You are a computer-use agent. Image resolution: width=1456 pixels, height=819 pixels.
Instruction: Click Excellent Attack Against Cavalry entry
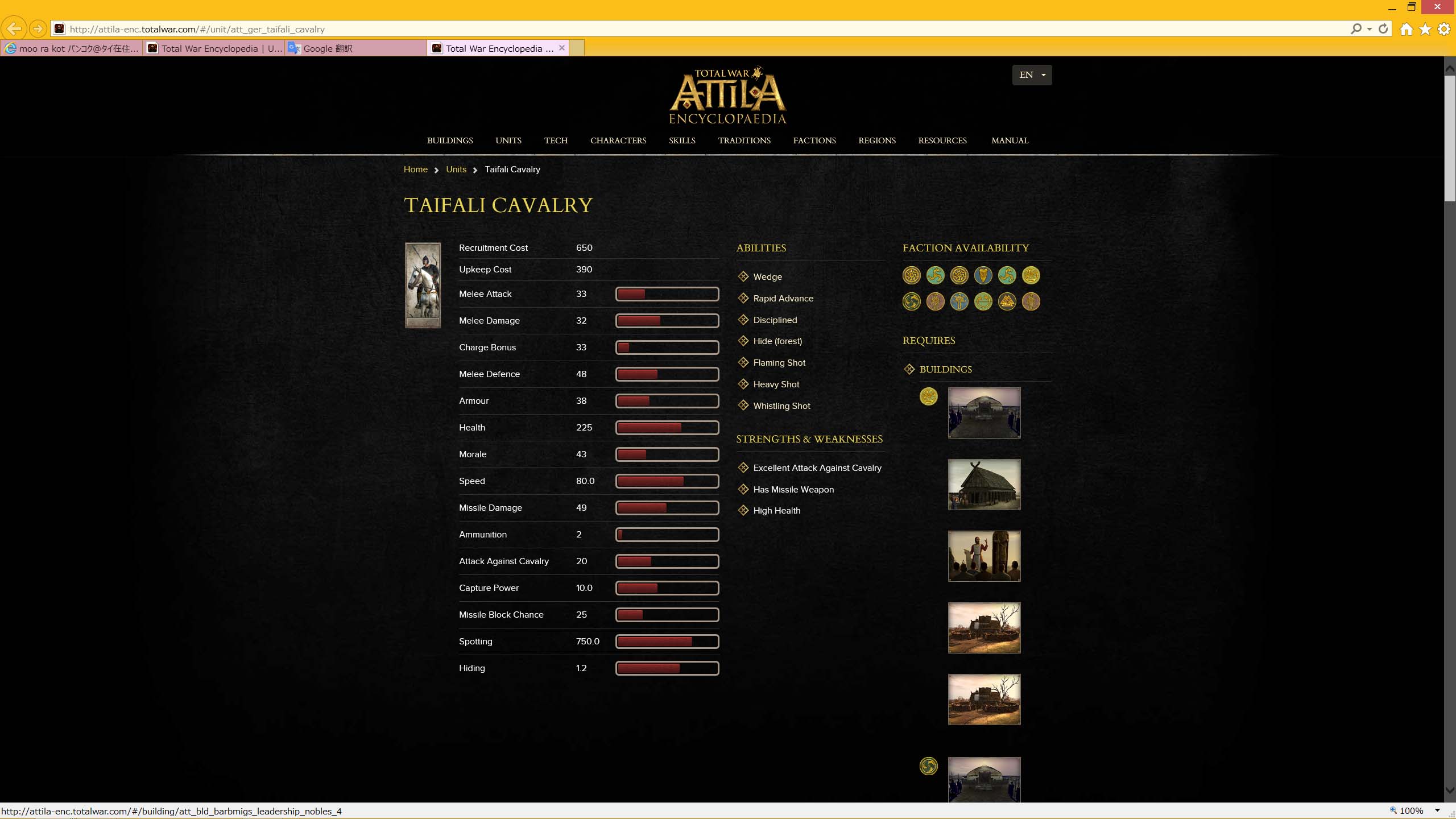tap(817, 468)
